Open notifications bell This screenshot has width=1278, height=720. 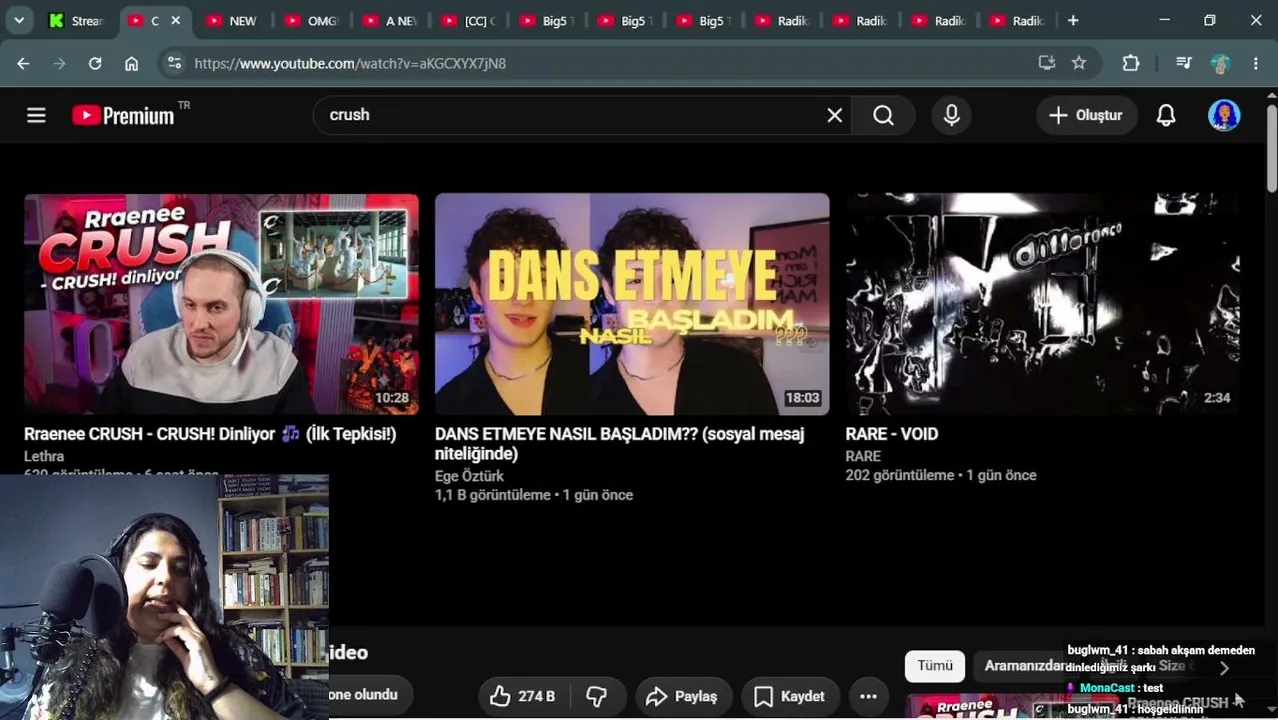pyautogui.click(x=1166, y=115)
